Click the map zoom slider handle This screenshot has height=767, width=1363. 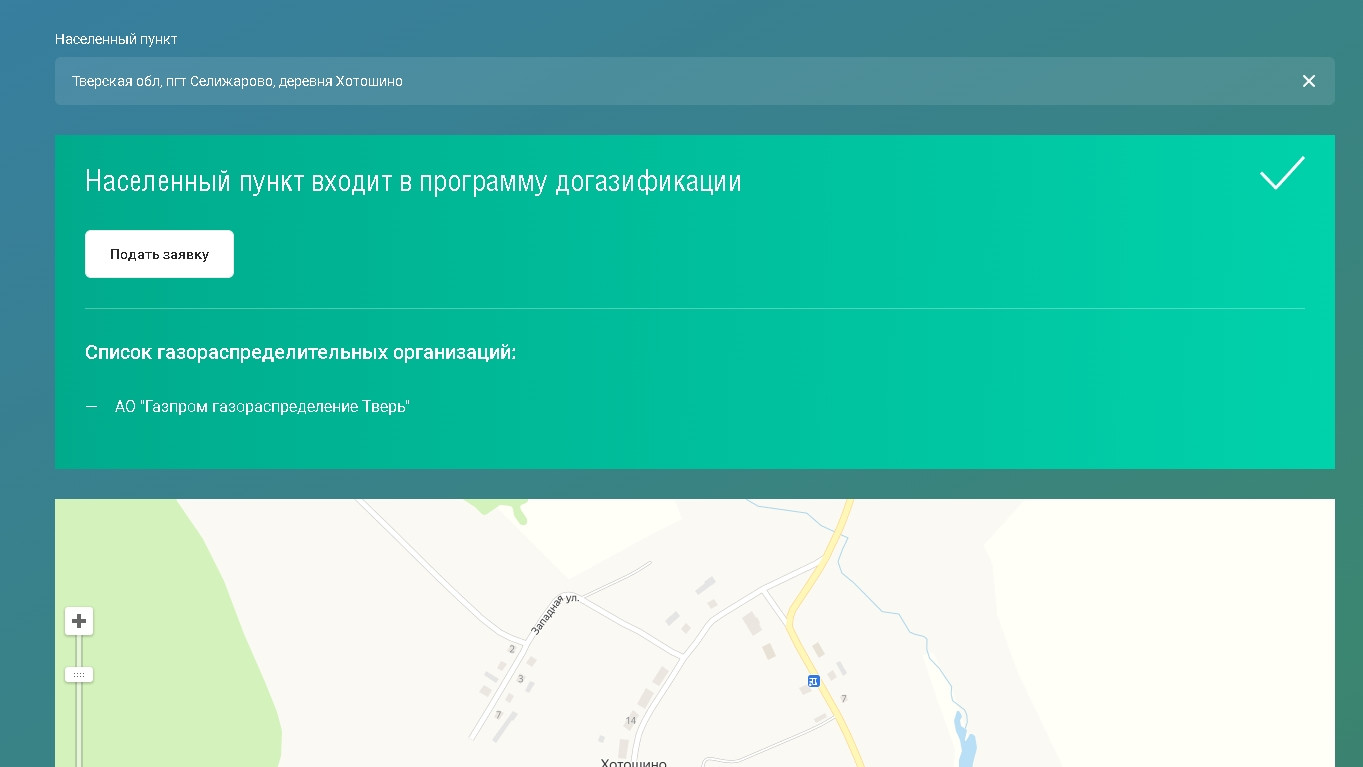[x=79, y=675]
